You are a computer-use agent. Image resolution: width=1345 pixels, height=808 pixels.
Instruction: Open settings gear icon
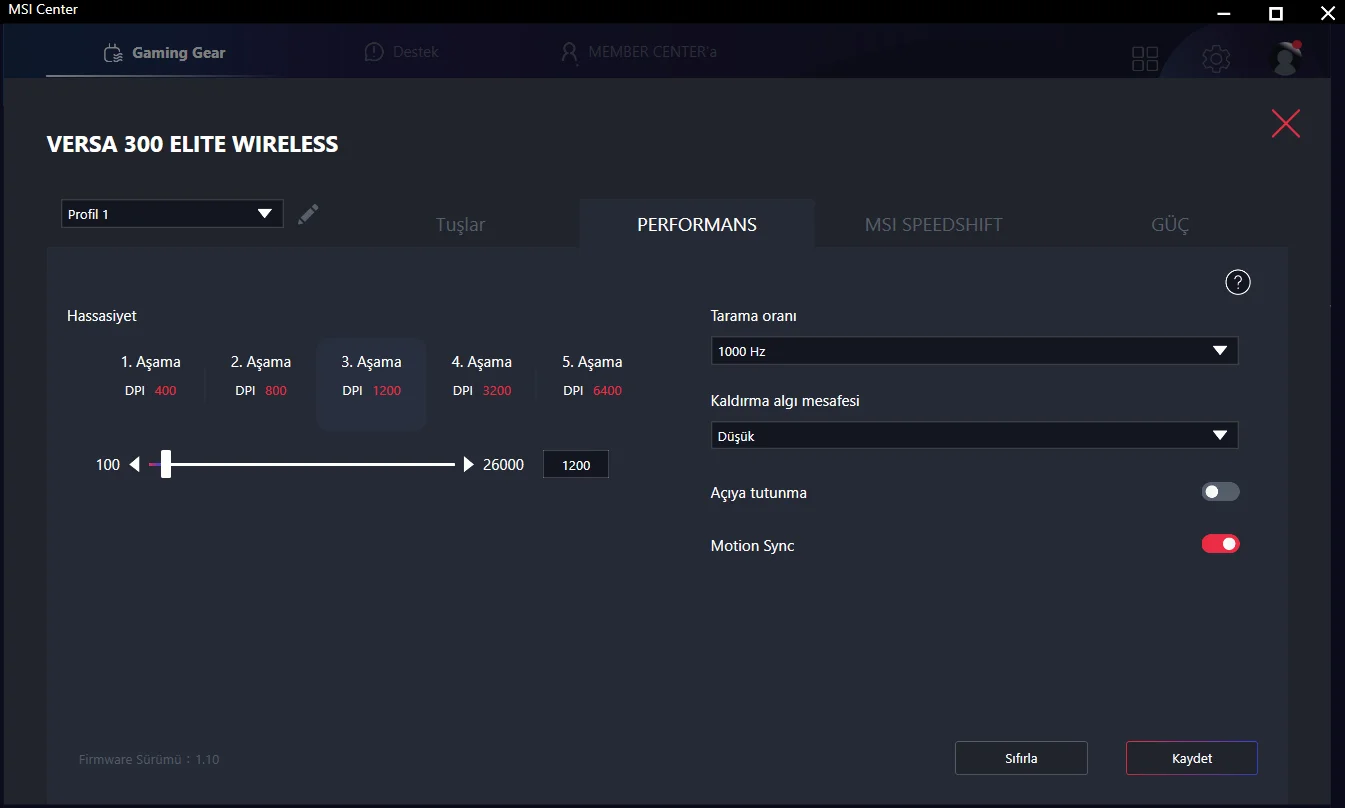coord(1216,59)
